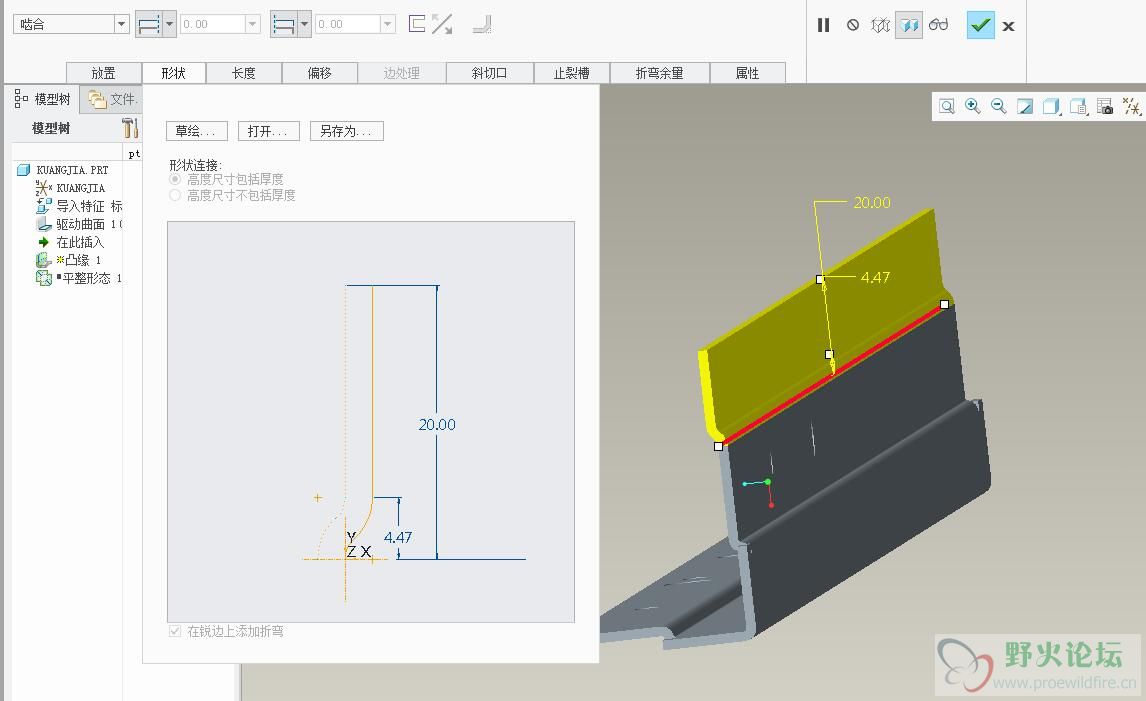Click the 草绘... button
The width and height of the screenshot is (1146, 701).
(x=197, y=131)
